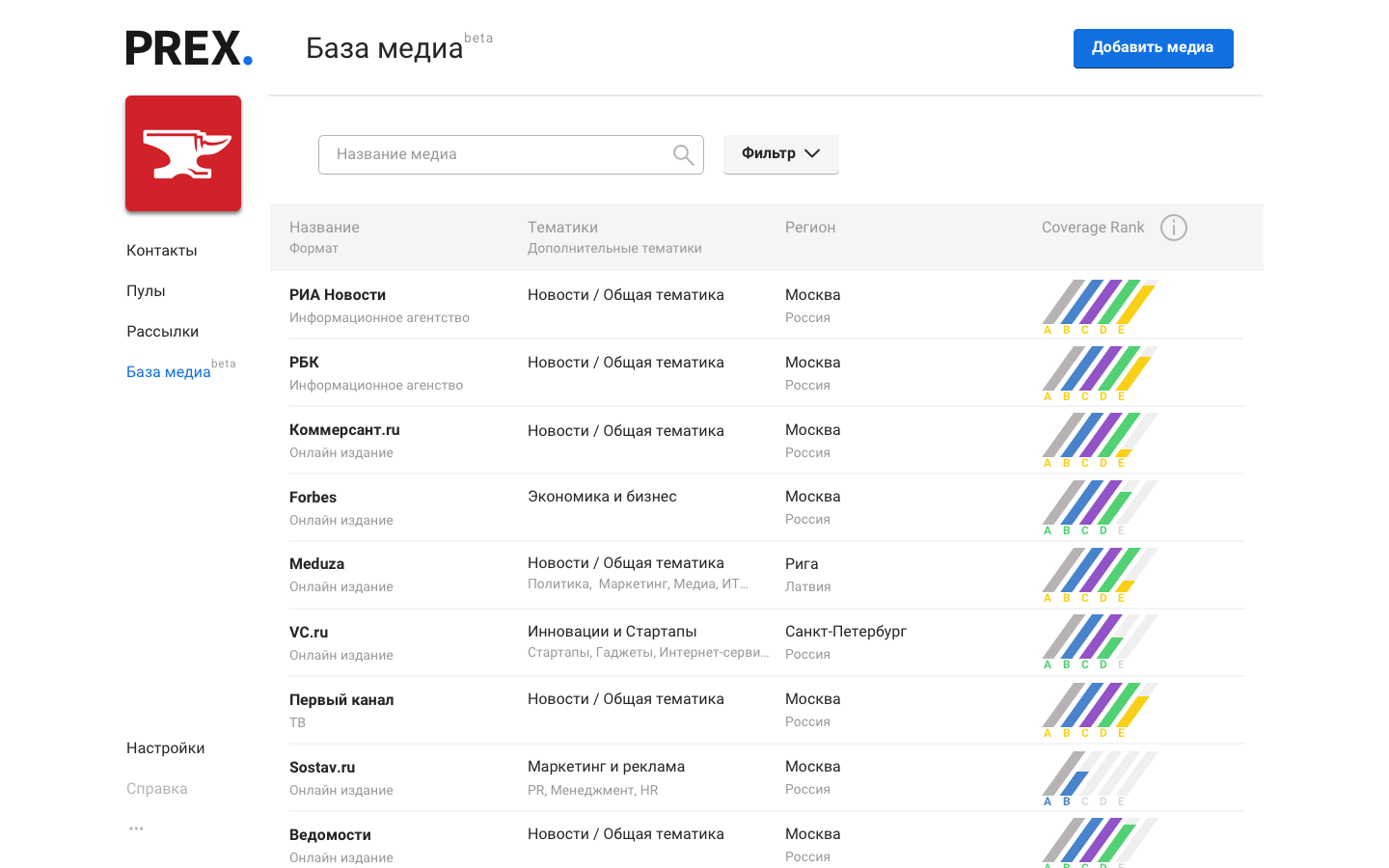Open the three-dots more menu in sidebar
Image resolution: width=1389 pixels, height=868 pixels.
pyautogui.click(x=136, y=828)
